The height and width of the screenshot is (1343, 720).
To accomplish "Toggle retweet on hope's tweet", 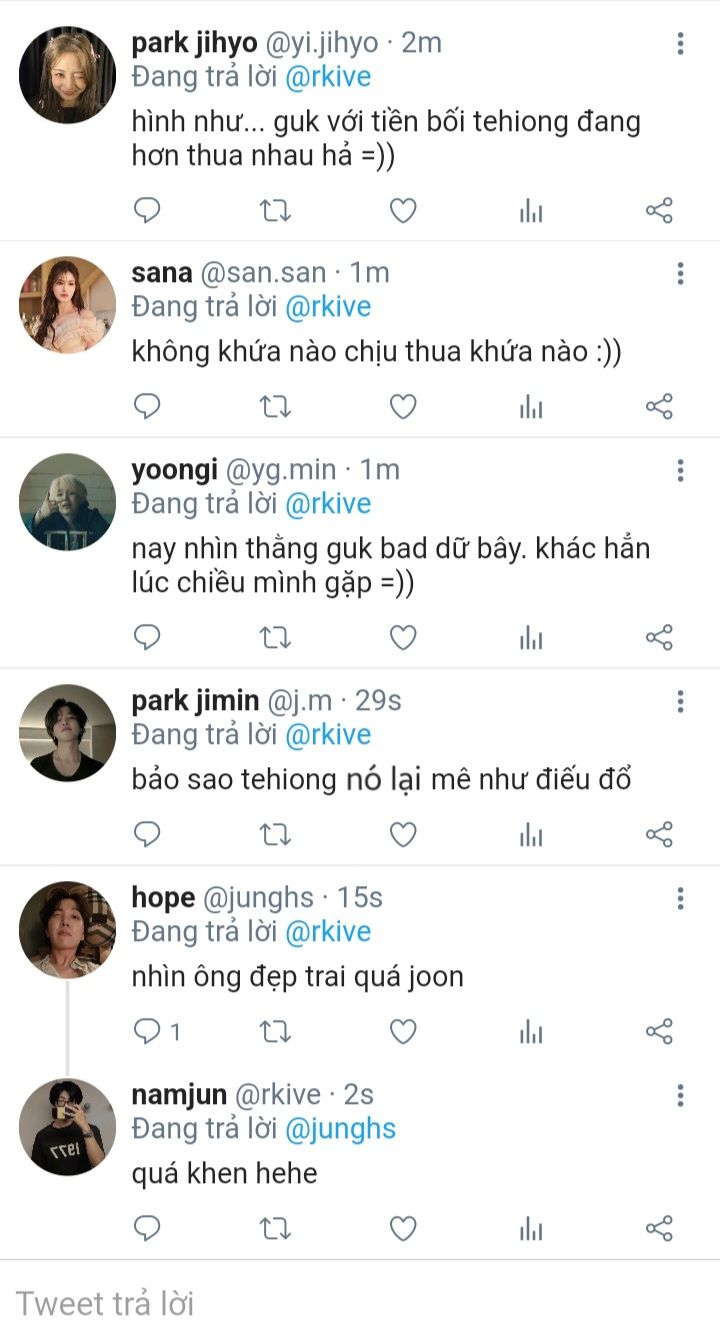I will (x=276, y=1031).
